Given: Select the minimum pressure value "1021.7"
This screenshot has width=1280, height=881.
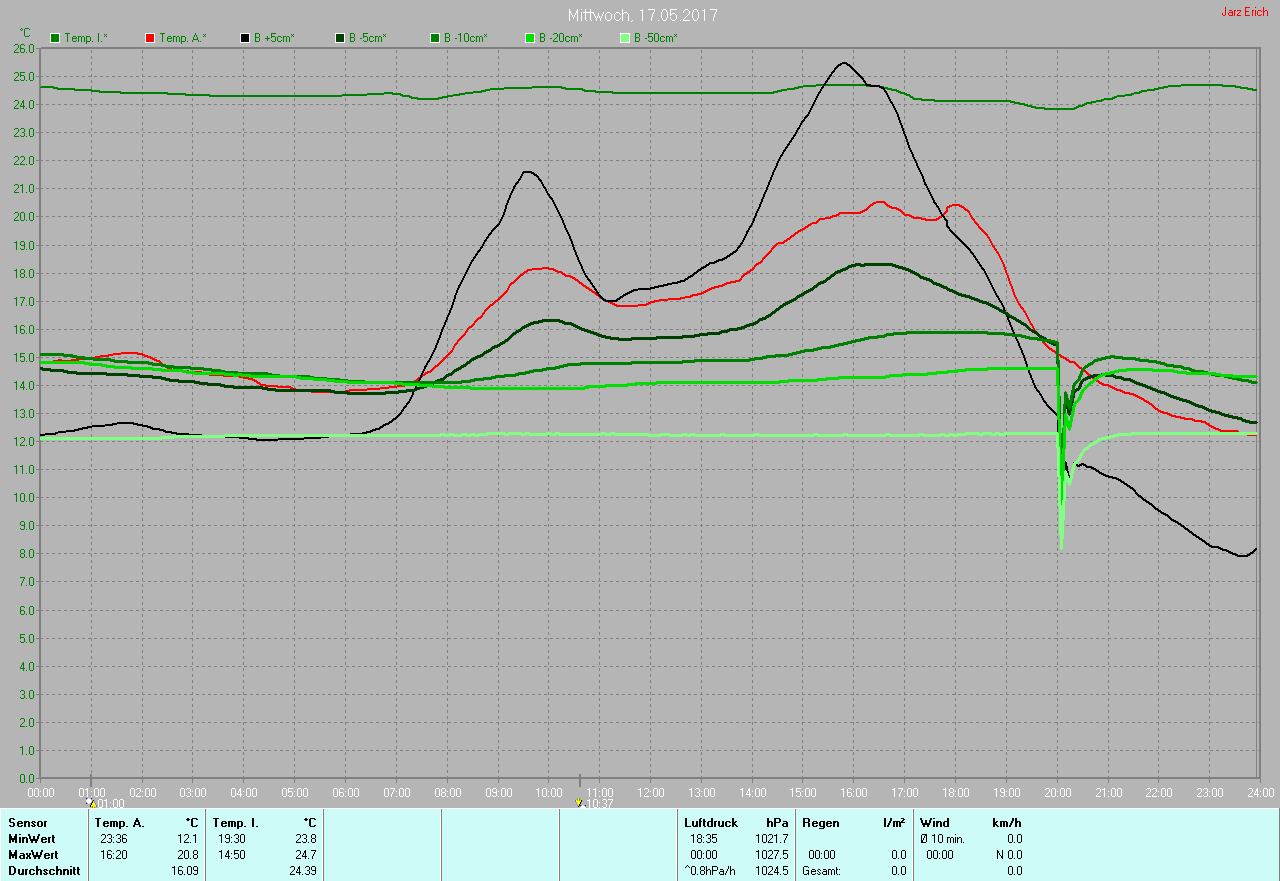Looking at the screenshot, I should coord(771,839).
